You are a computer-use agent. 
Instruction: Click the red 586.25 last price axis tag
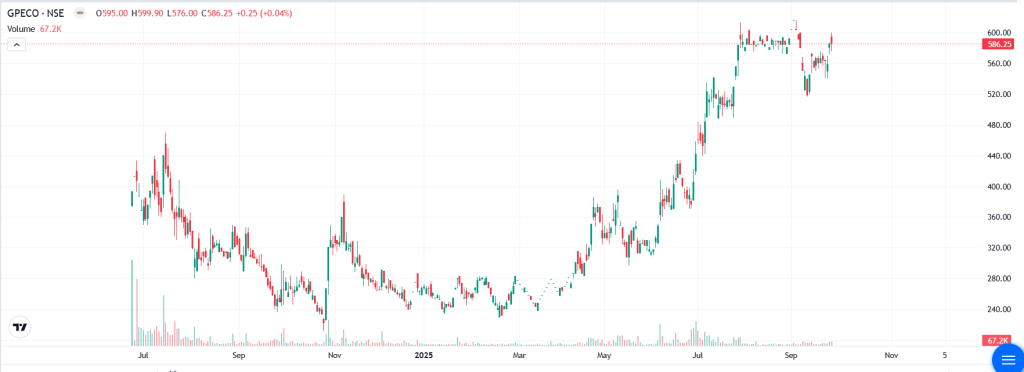999,44
